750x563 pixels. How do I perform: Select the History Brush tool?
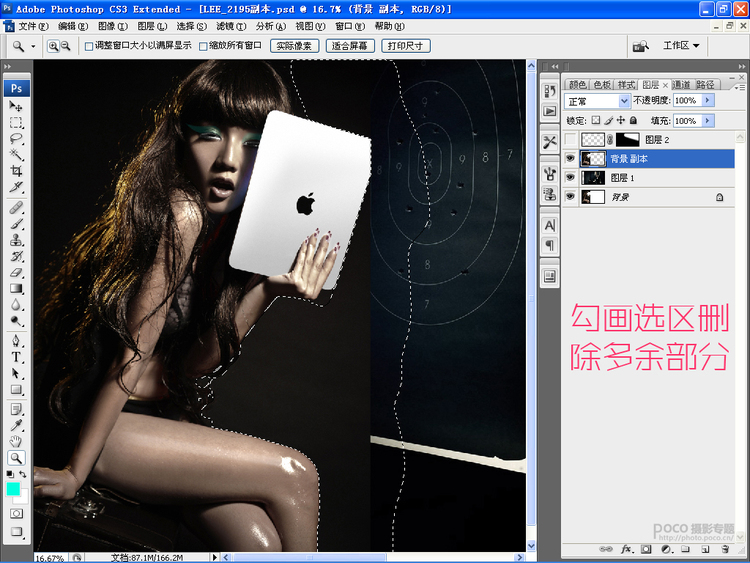[16, 256]
